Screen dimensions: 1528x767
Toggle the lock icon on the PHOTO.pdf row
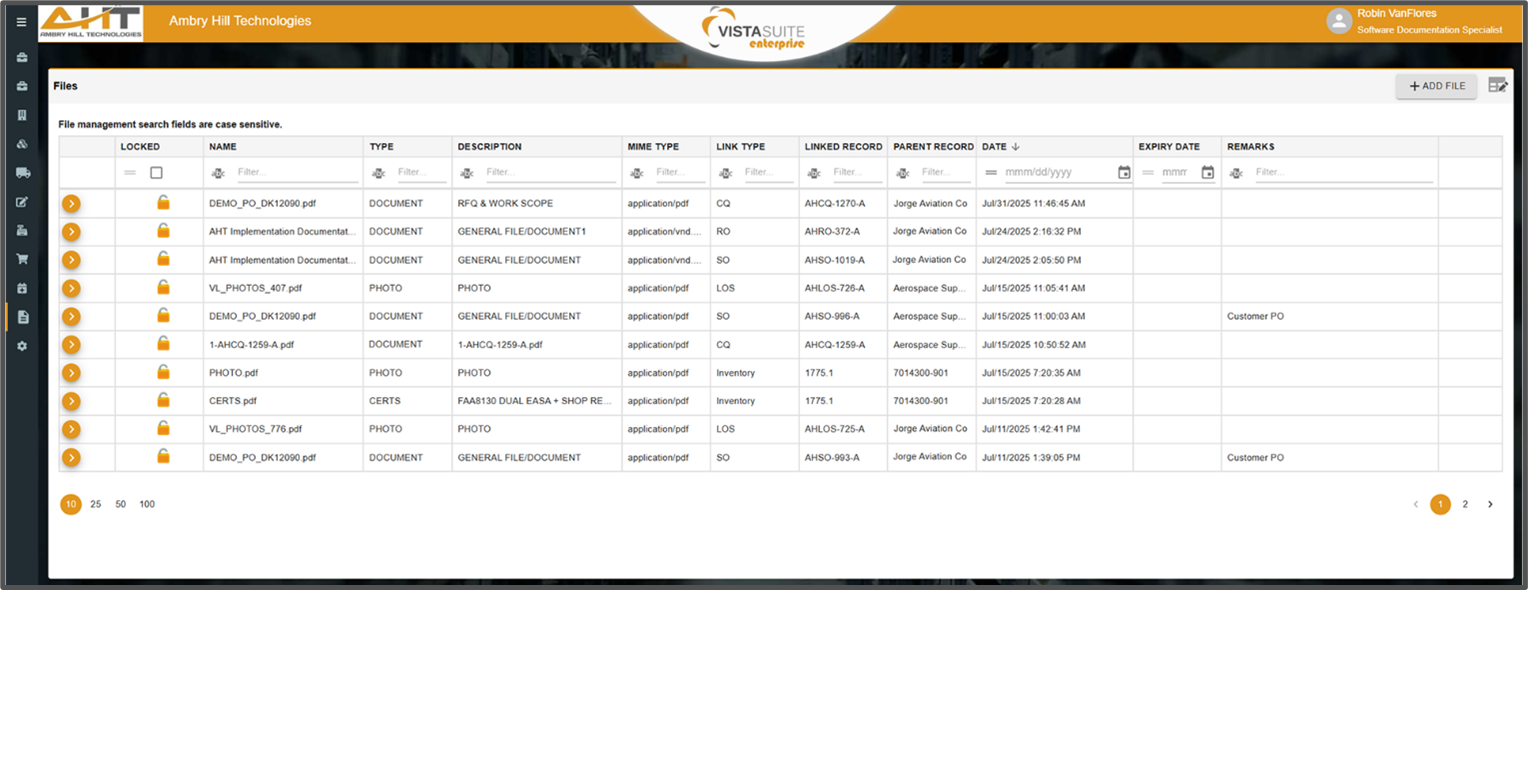point(163,372)
